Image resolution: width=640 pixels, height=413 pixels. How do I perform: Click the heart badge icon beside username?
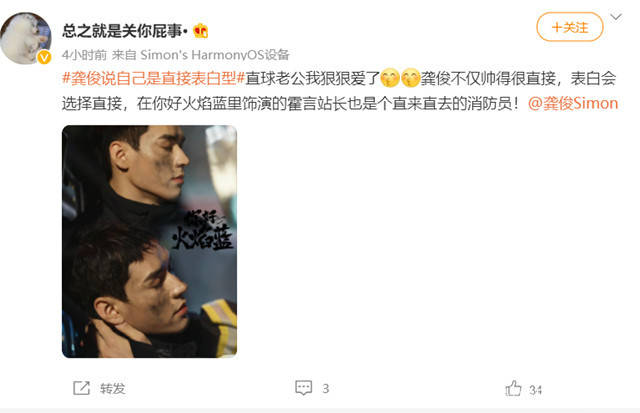point(200,31)
